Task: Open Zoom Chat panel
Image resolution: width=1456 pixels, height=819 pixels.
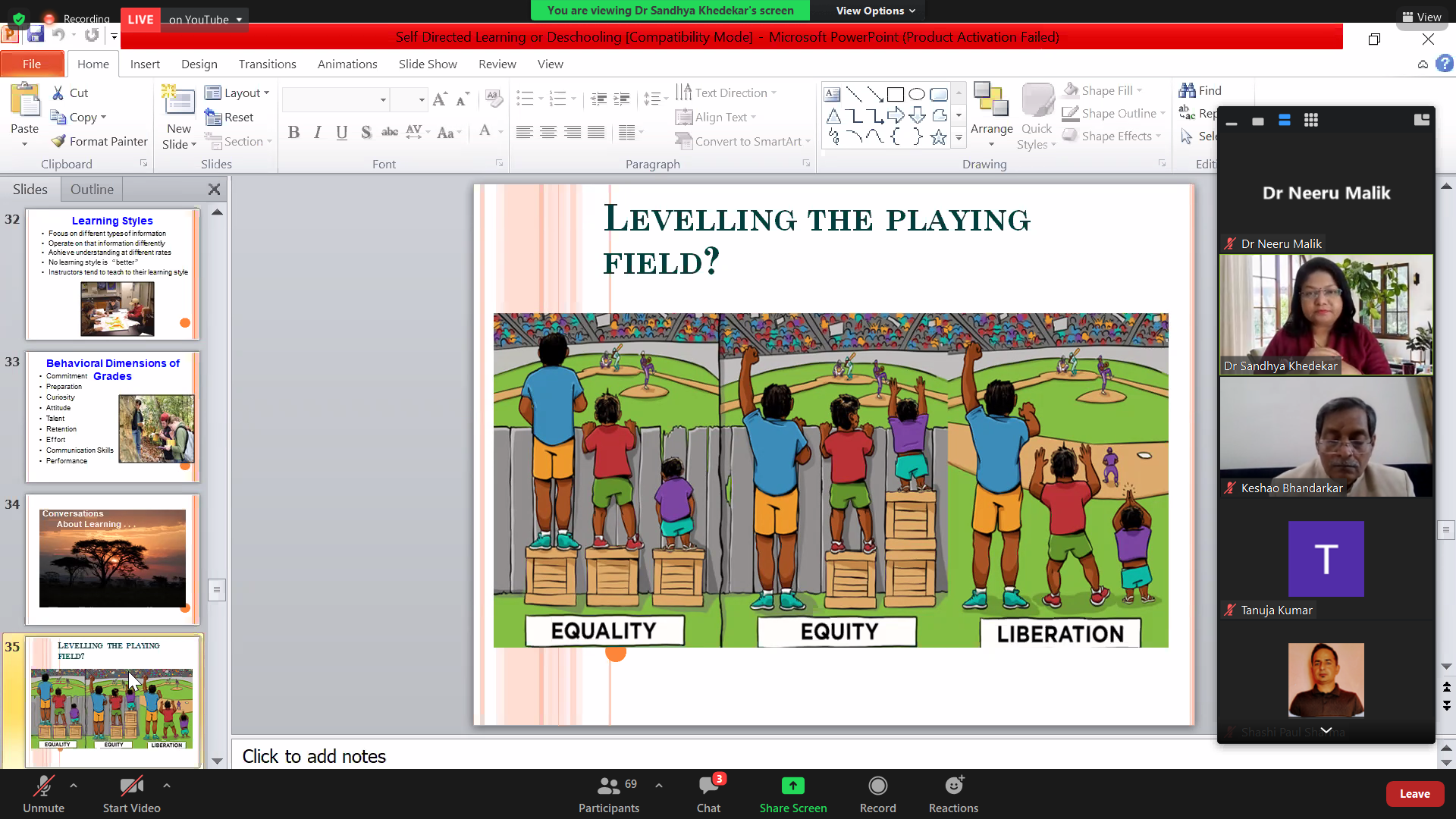Action: (x=709, y=793)
